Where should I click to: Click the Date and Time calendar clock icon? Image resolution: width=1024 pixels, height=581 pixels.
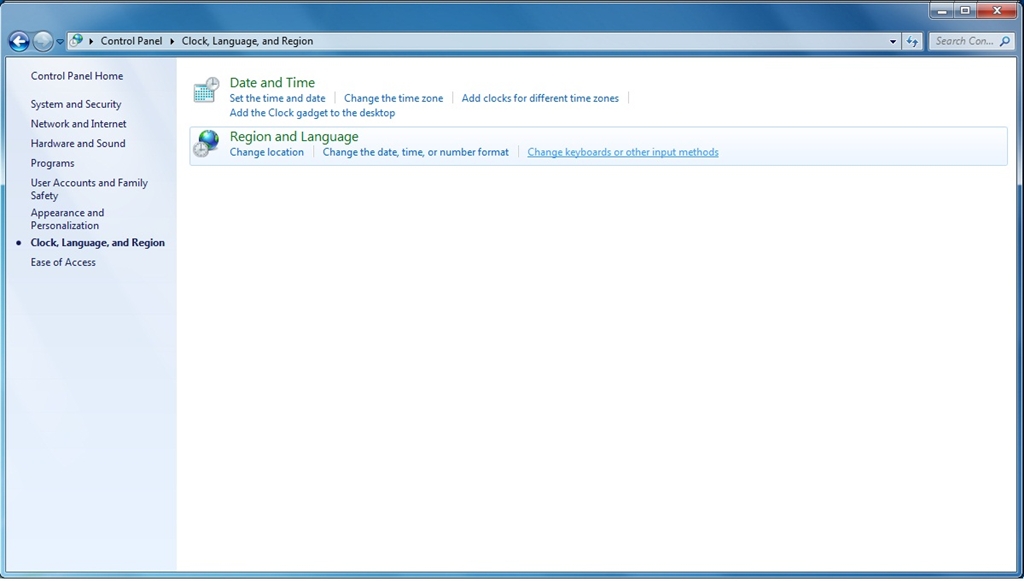206,90
